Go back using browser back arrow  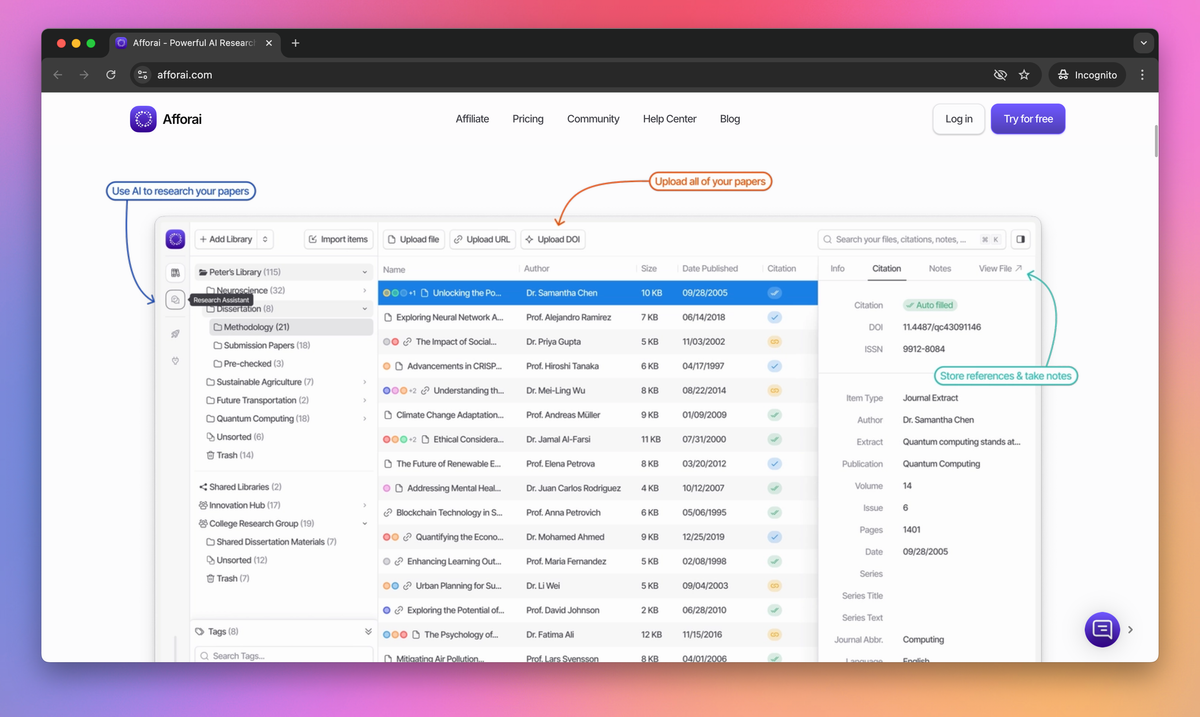tap(57, 75)
